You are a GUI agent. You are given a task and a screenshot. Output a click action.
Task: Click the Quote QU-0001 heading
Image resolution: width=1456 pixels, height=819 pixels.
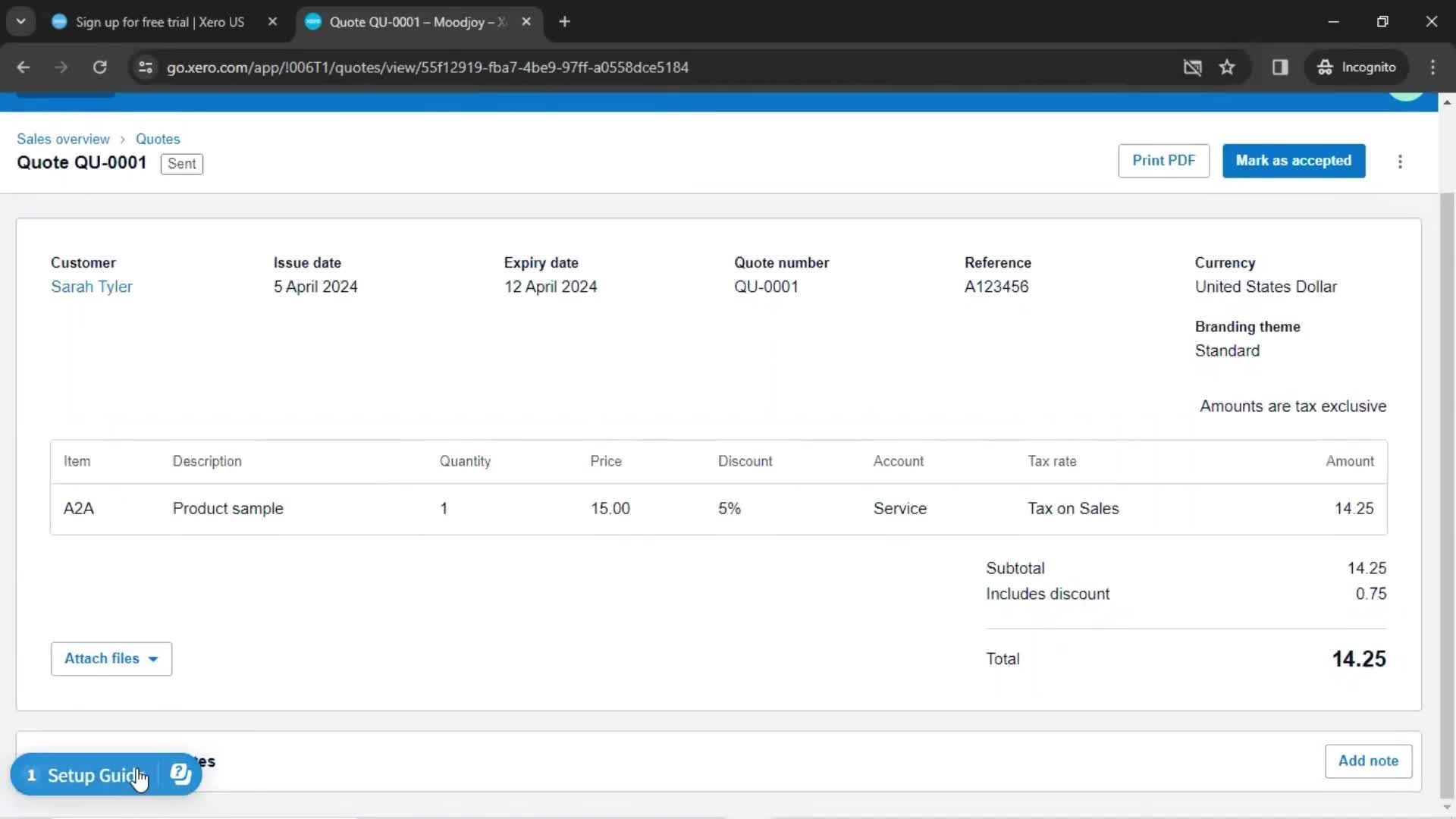click(82, 162)
